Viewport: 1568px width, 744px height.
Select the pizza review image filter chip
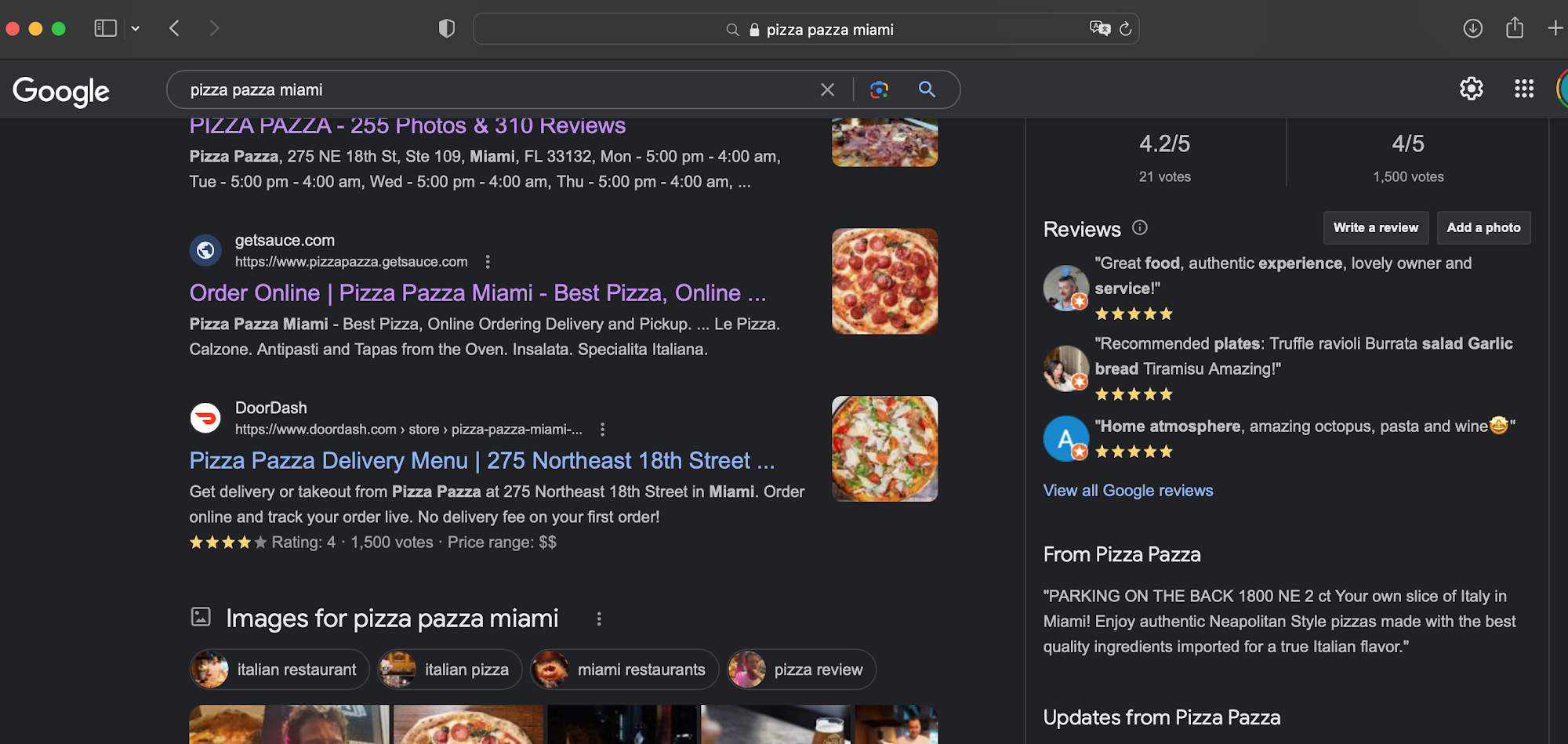pos(801,670)
